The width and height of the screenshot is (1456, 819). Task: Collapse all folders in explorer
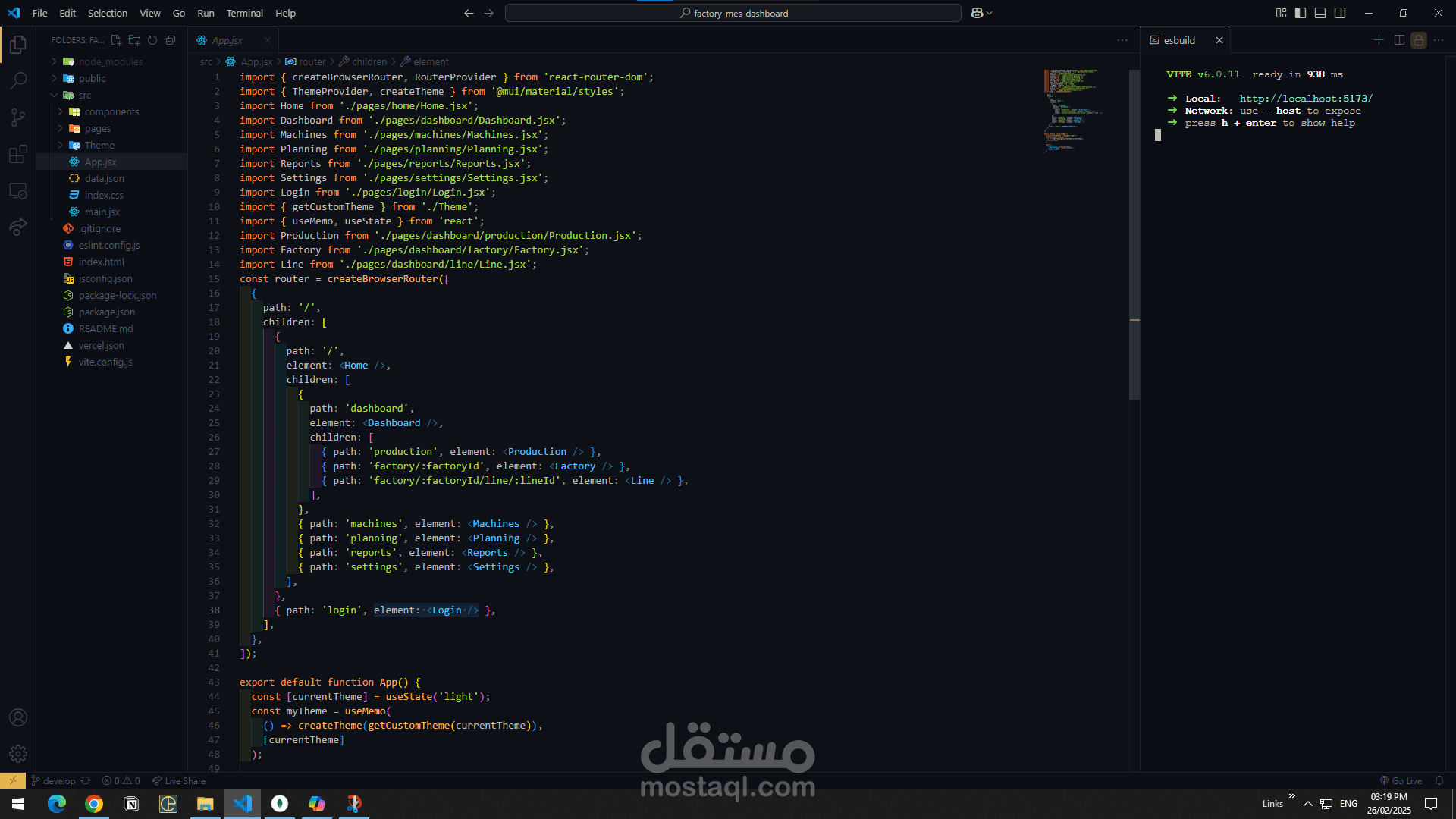[x=171, y=40]
